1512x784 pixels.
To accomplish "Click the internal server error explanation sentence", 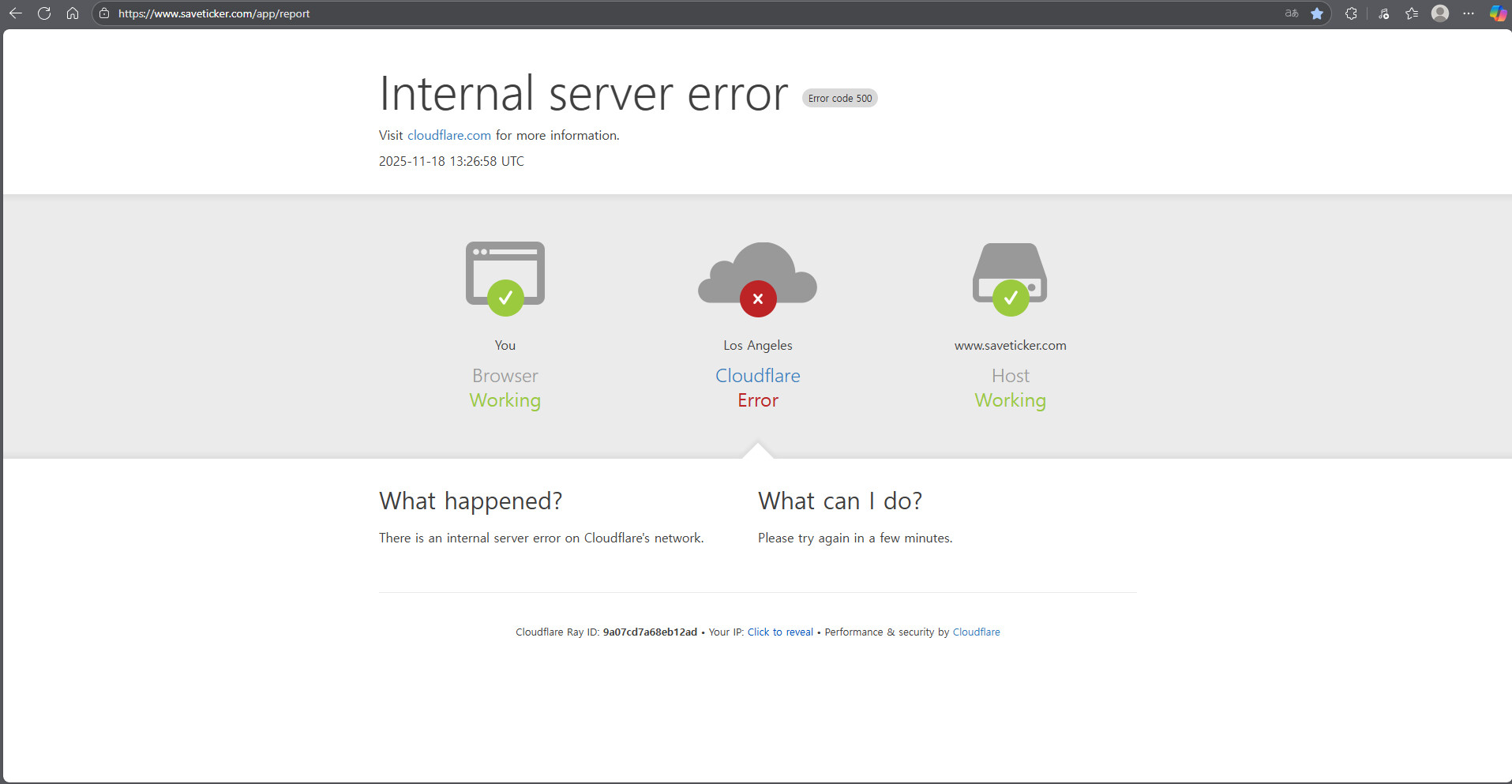I will point(541,538).
